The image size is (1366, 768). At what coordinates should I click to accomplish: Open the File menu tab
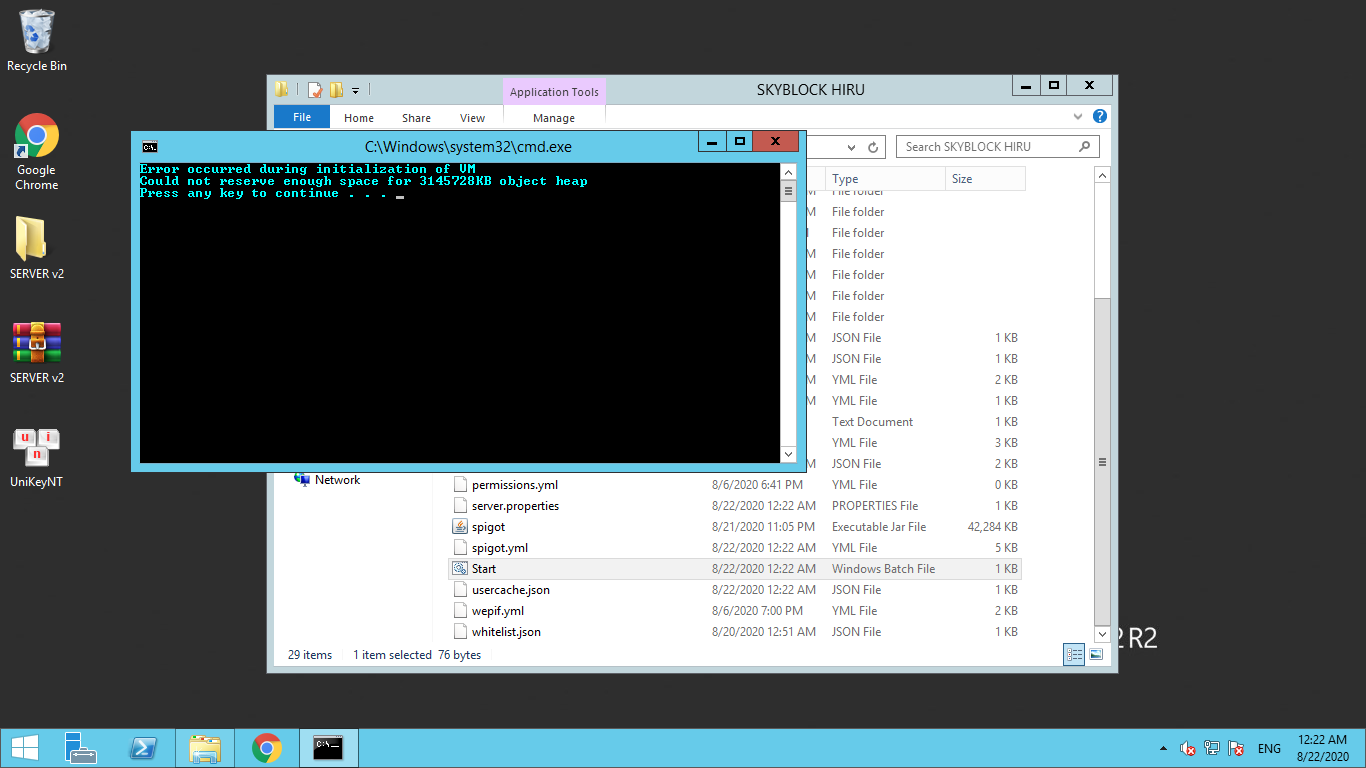pos(302,117)
